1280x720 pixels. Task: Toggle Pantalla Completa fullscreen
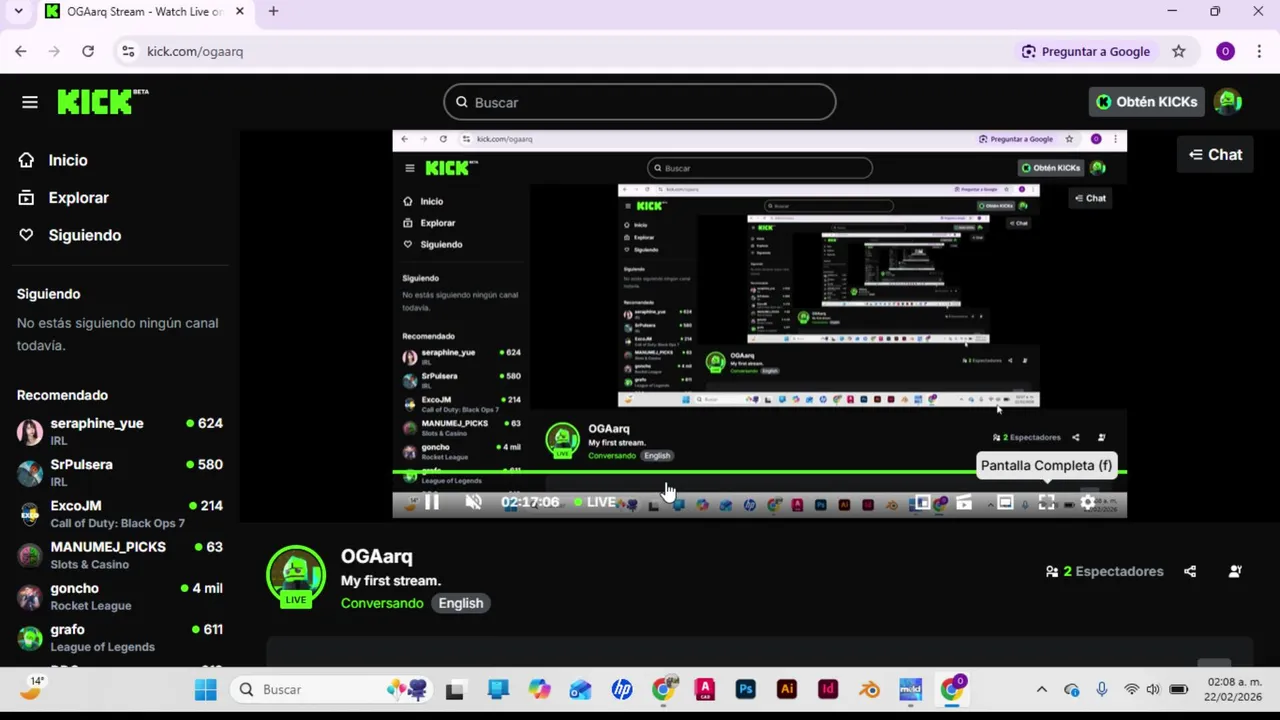tap(1046, 503)
